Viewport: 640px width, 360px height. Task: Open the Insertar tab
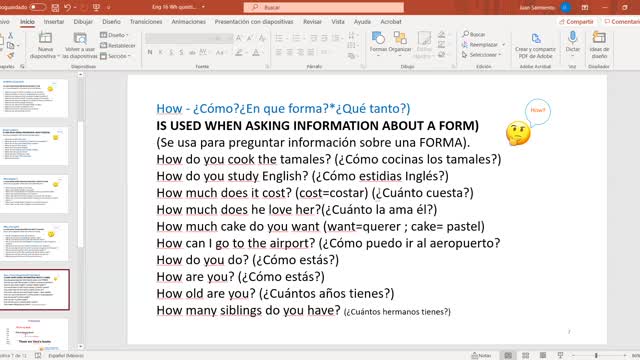[54, 22]
